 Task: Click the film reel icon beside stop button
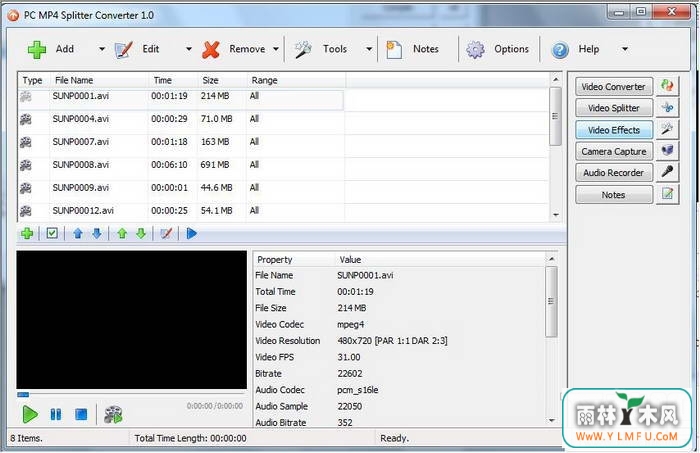click(x=113, y=415)
